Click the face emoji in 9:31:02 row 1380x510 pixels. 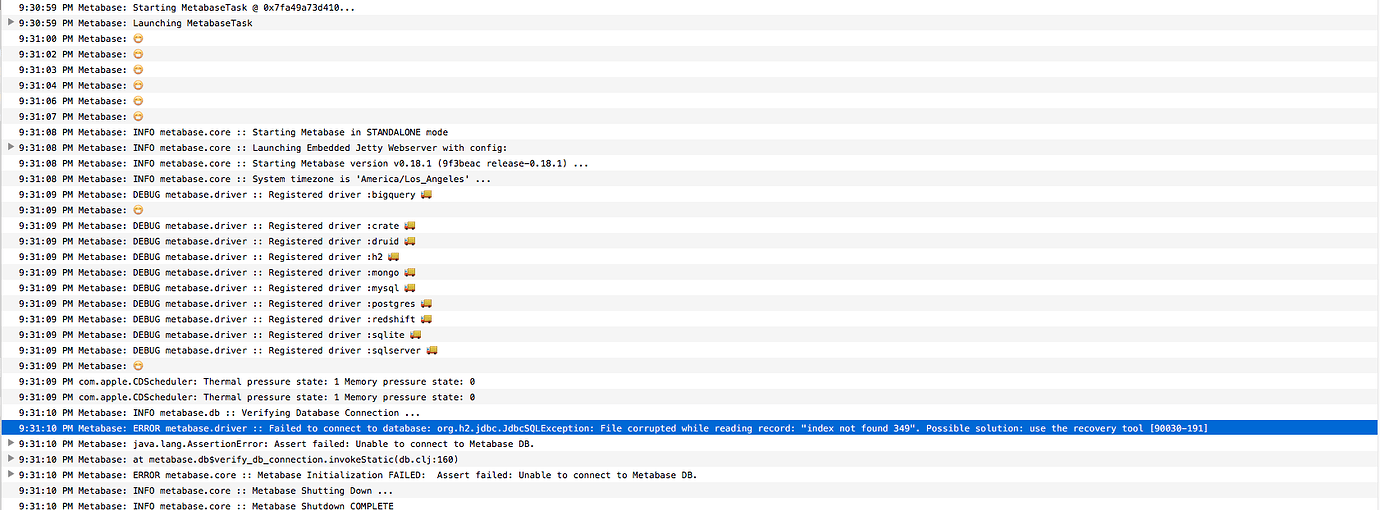pyautogui.click(x=138, y=54)
